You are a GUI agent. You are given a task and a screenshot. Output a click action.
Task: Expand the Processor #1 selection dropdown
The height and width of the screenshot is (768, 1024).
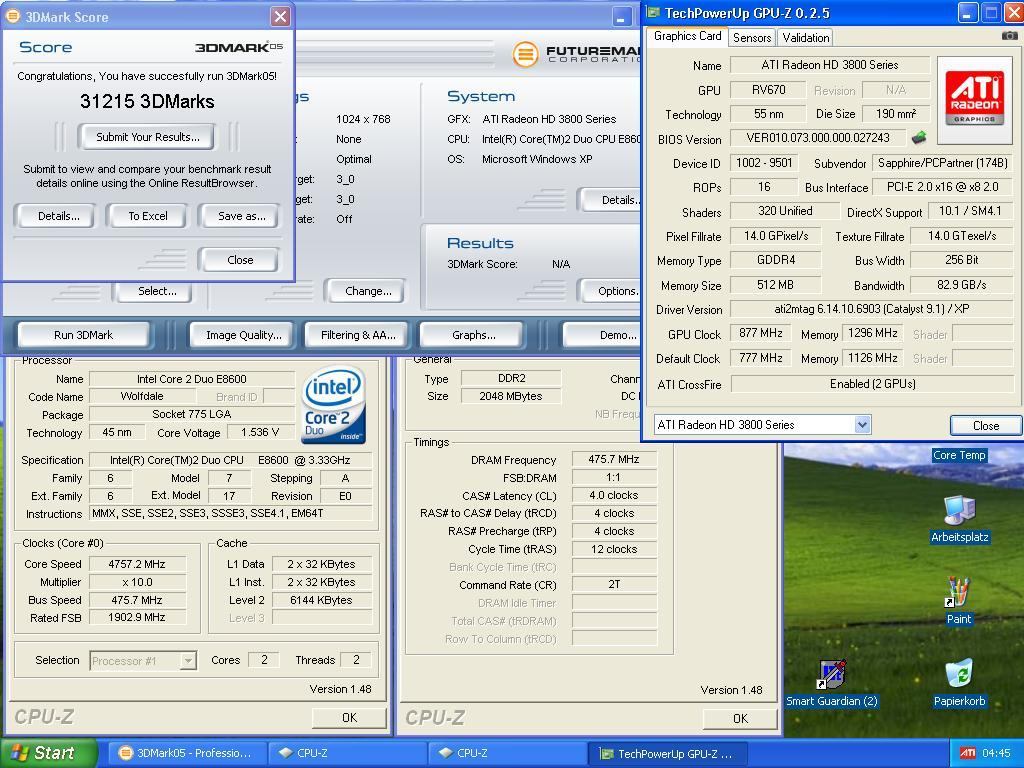click(x=188, y=661)
